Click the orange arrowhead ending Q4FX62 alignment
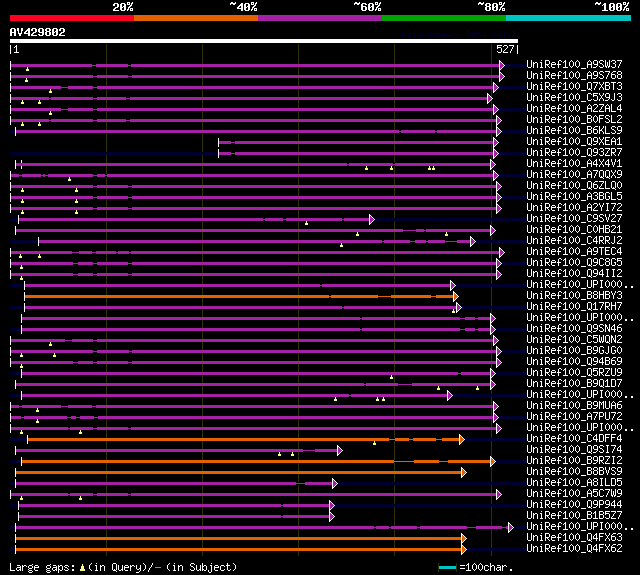640x575 pixels. pos(464,550)
